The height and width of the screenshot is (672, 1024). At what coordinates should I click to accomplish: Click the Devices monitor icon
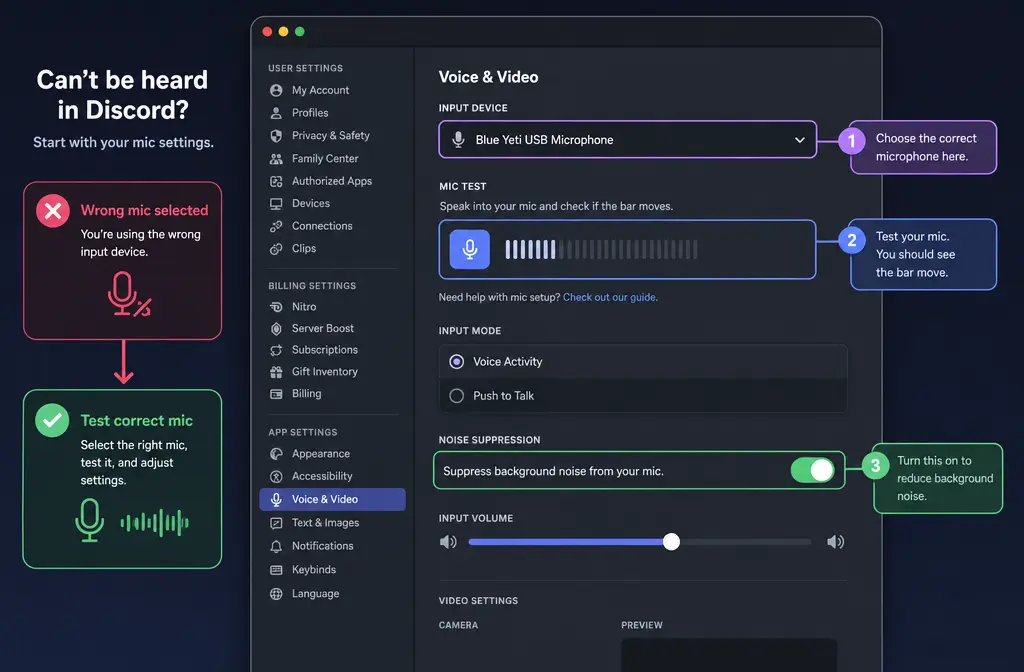[276, 204]
